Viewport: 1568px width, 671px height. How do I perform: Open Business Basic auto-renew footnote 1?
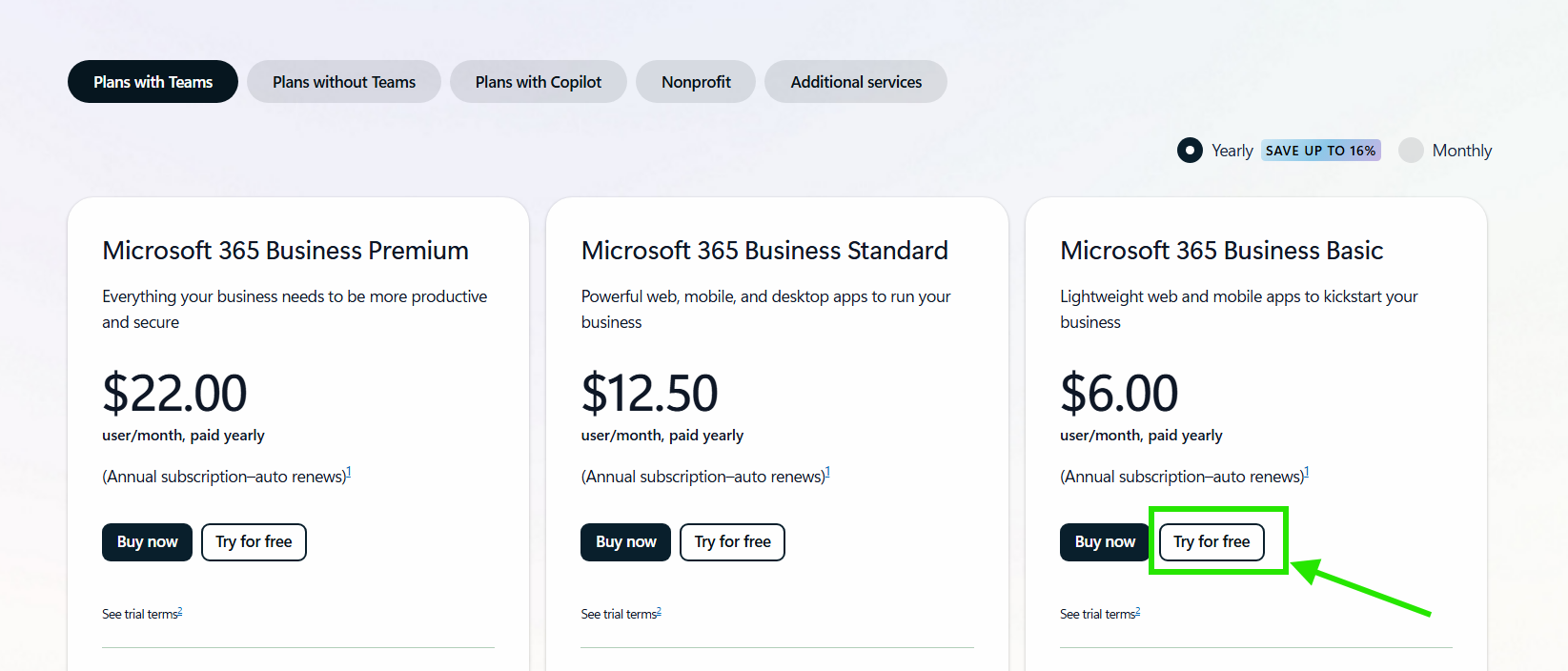(x=1307, y=472)
